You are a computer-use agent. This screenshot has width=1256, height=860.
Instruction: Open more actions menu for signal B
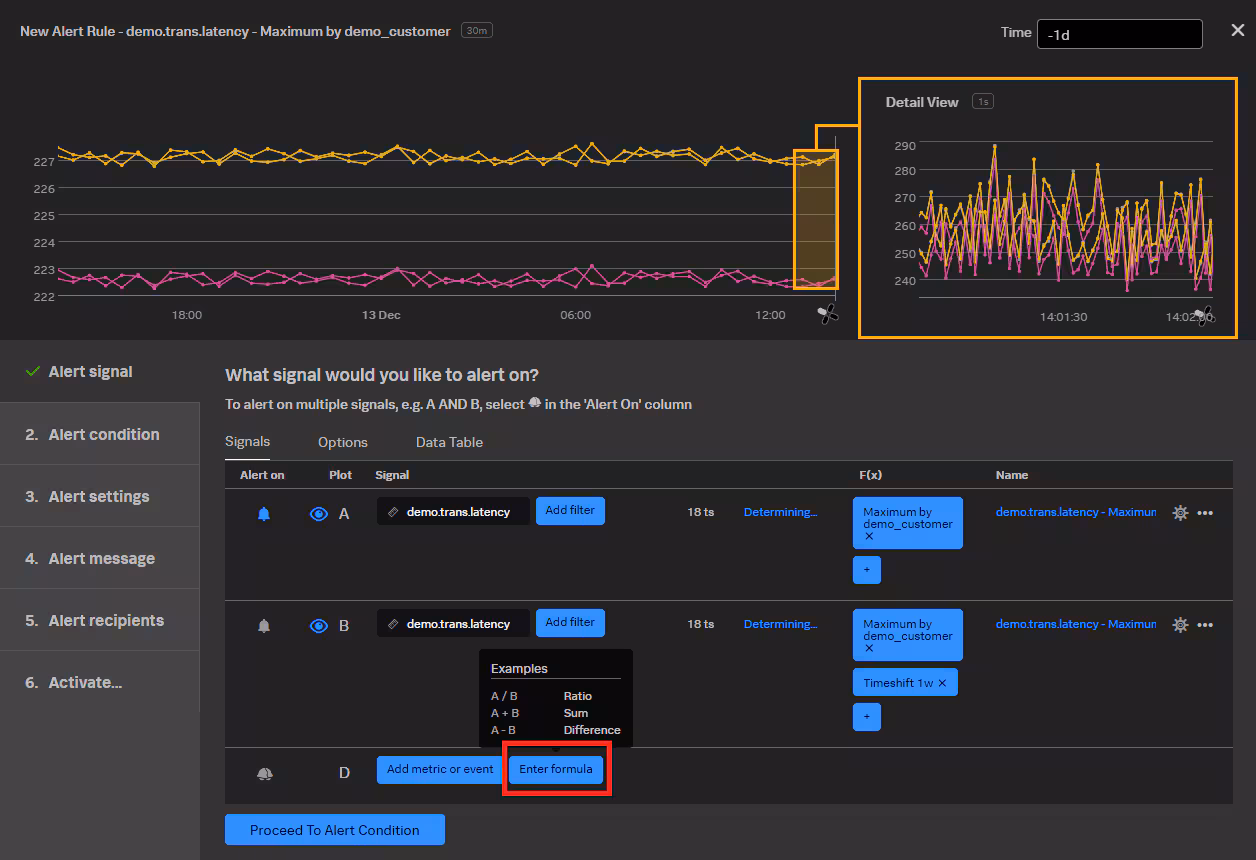[x=1205, y=625]
